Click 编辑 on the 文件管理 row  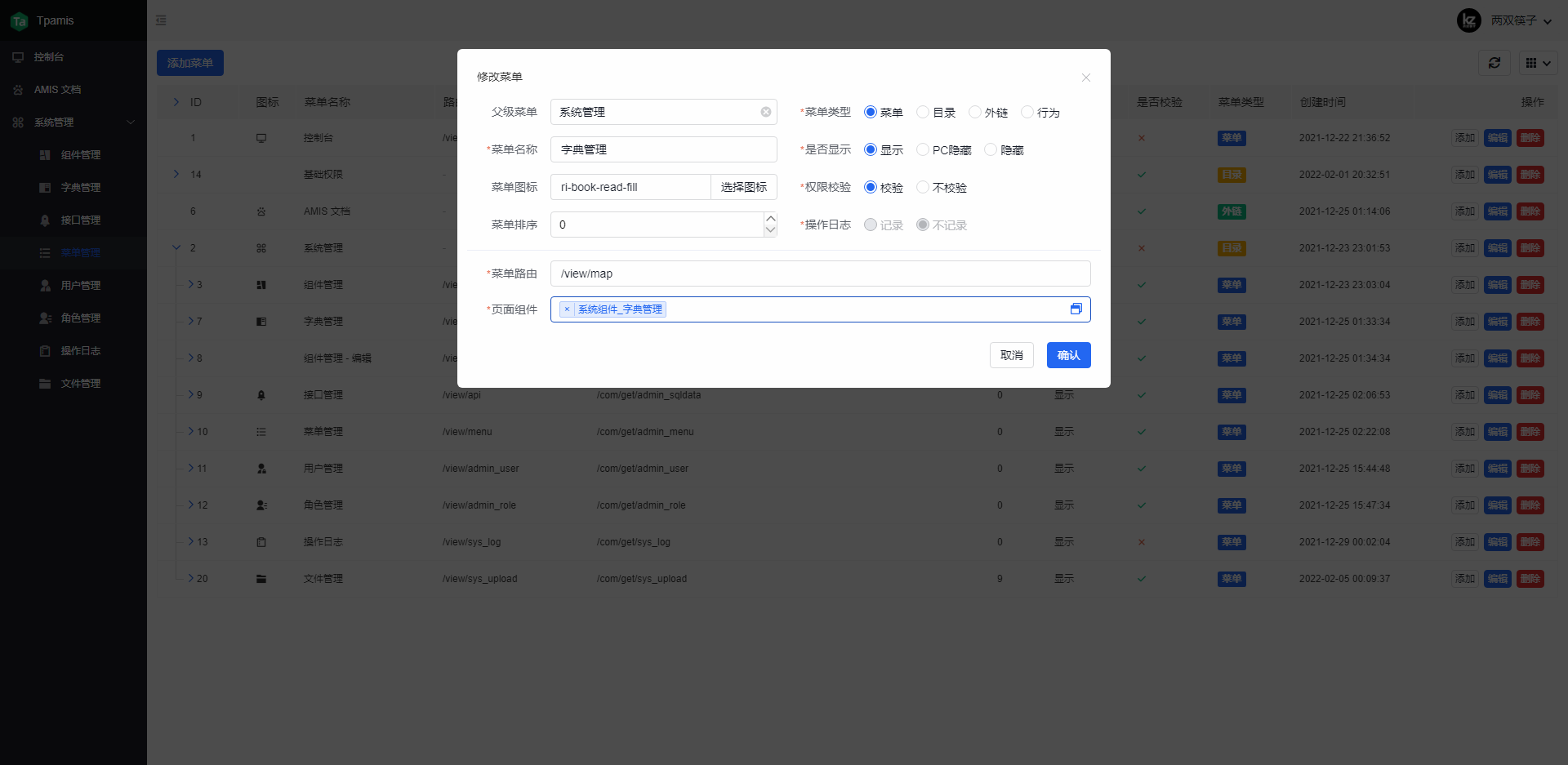(x=1498, y=579)
